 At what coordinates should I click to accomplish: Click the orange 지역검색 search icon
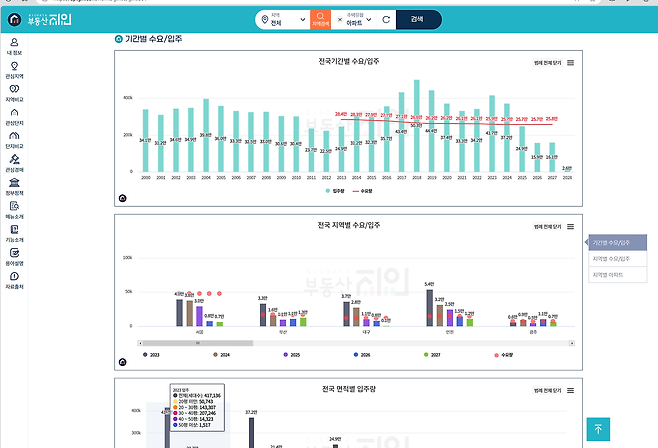(320, 19)
